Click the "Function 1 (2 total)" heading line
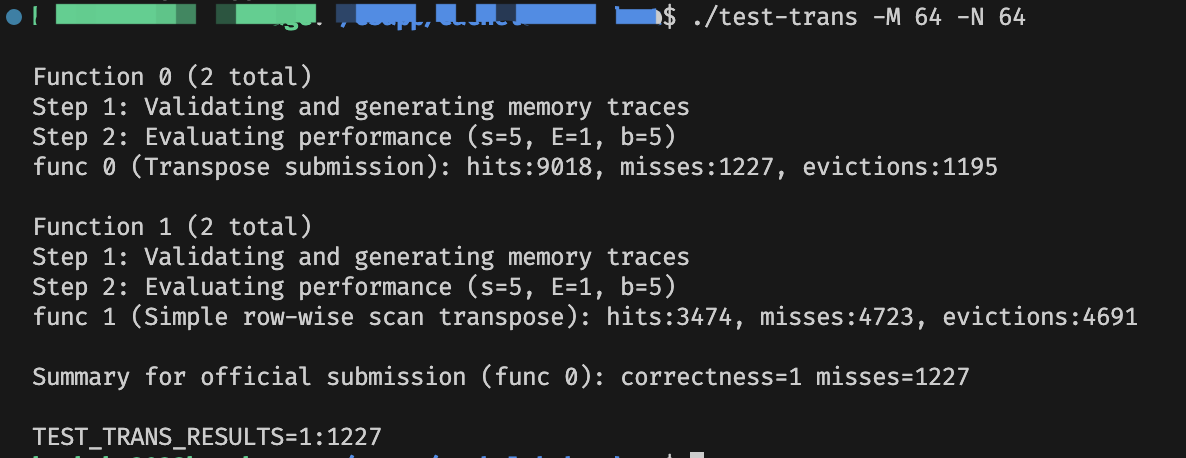This screenshot has height=458, width=1186. (172, 227)
